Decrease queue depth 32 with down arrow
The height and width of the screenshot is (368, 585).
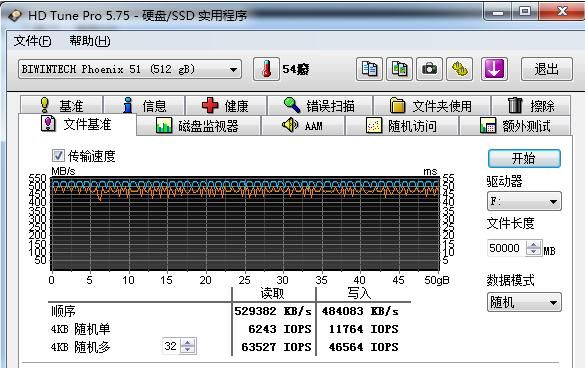187,350
